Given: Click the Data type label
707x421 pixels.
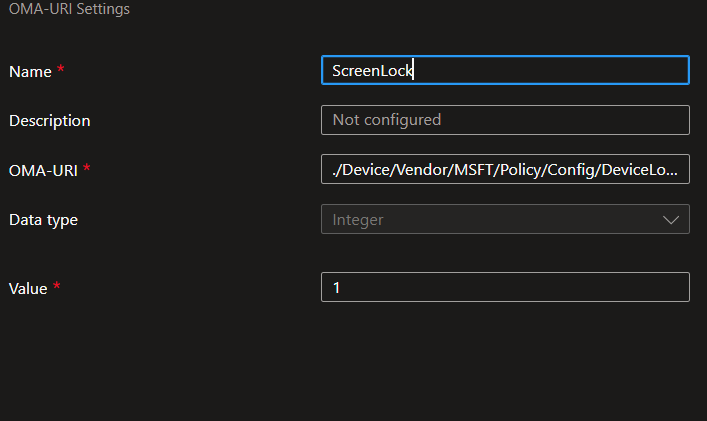Looking at the screenshot, I should coord(43,220).
